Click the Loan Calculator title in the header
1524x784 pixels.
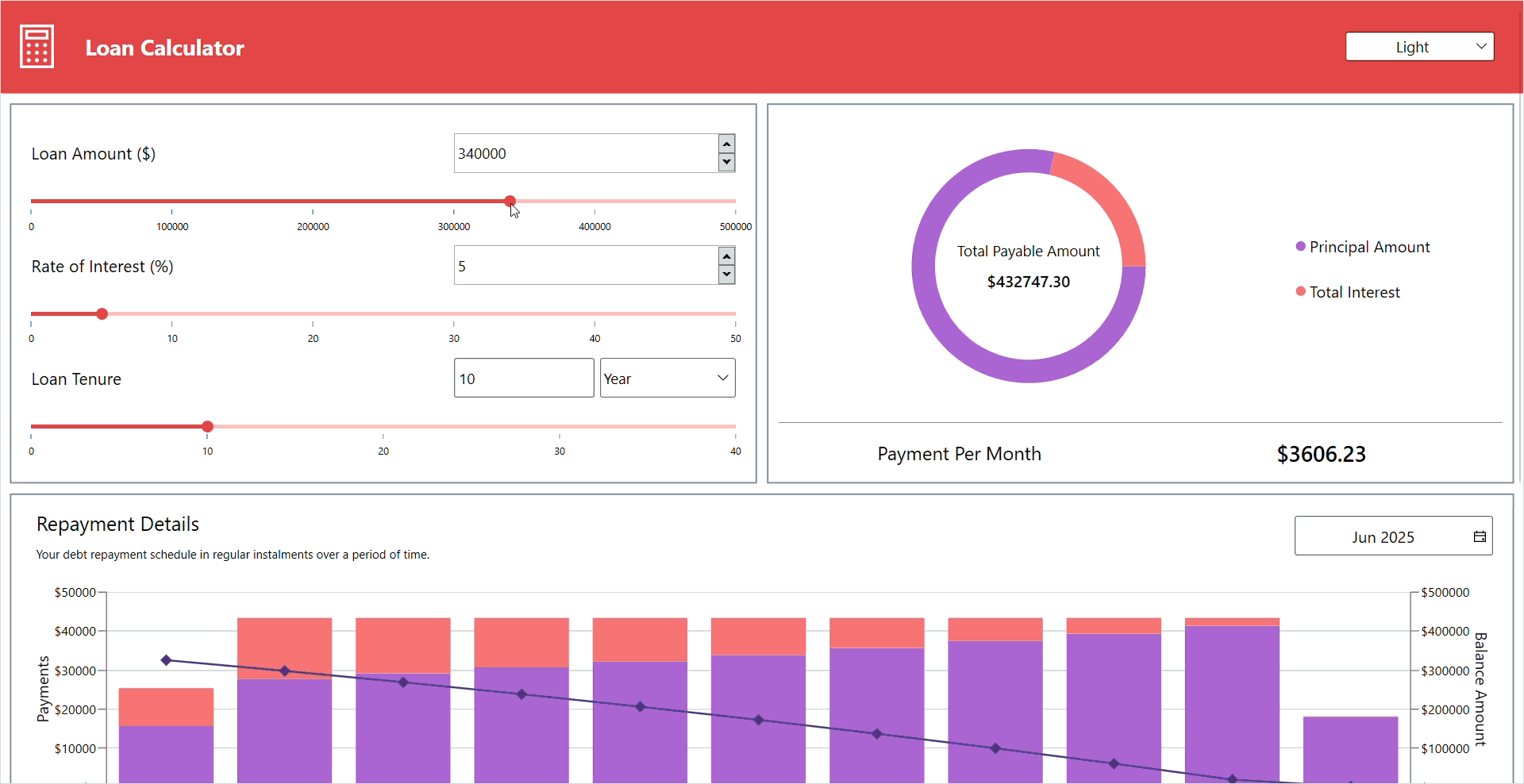click(164, 48)
